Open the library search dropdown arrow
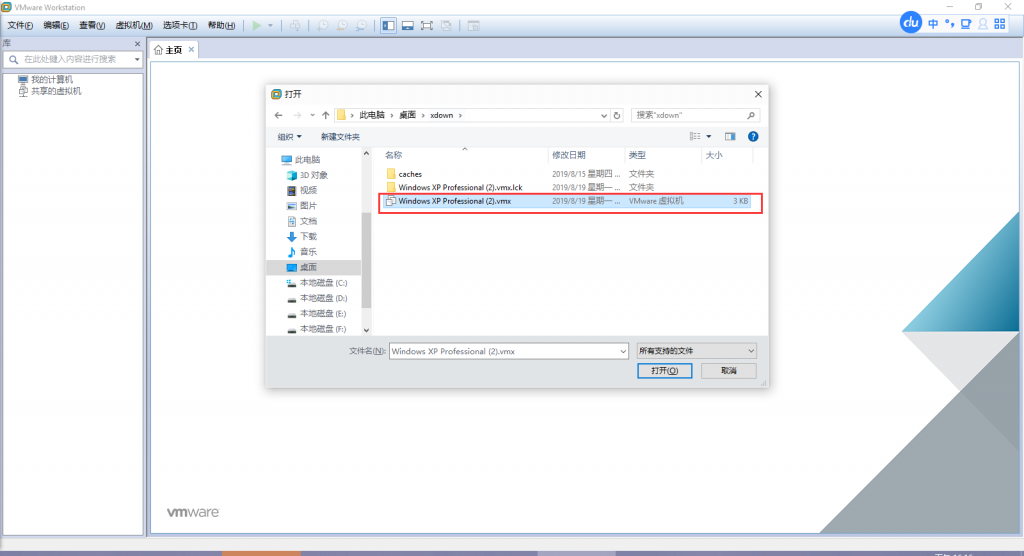1024x556 pixels. [137, 59]
